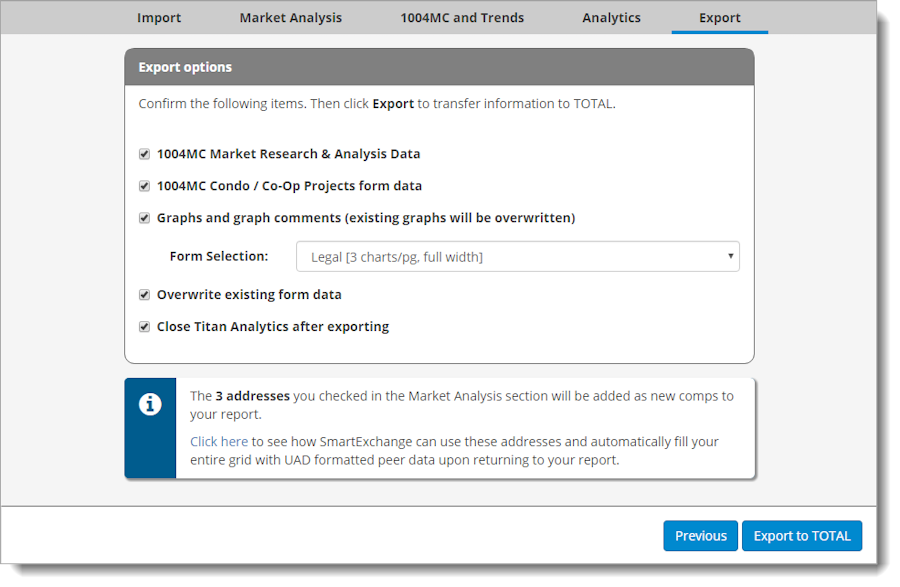This screenshot has width=900, height=587.
Task: Open the Market Analysis tab
Action: point(290,18)
